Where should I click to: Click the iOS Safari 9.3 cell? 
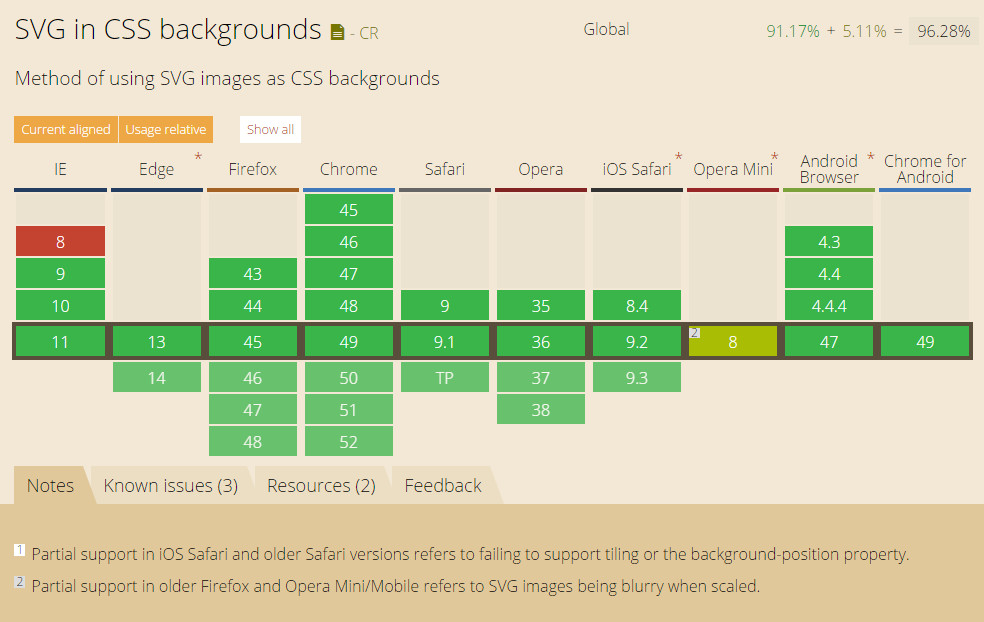coord(636,377)
